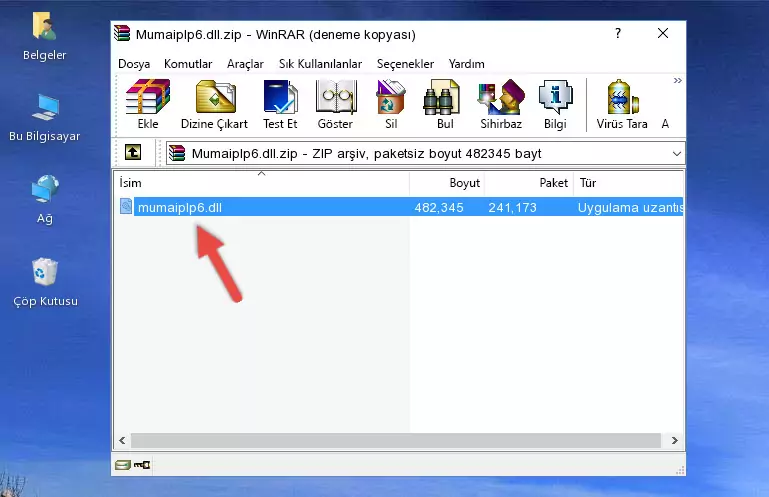769x497 pixels.
Task: Open the Araçlar menu
Action: point(245,64)
